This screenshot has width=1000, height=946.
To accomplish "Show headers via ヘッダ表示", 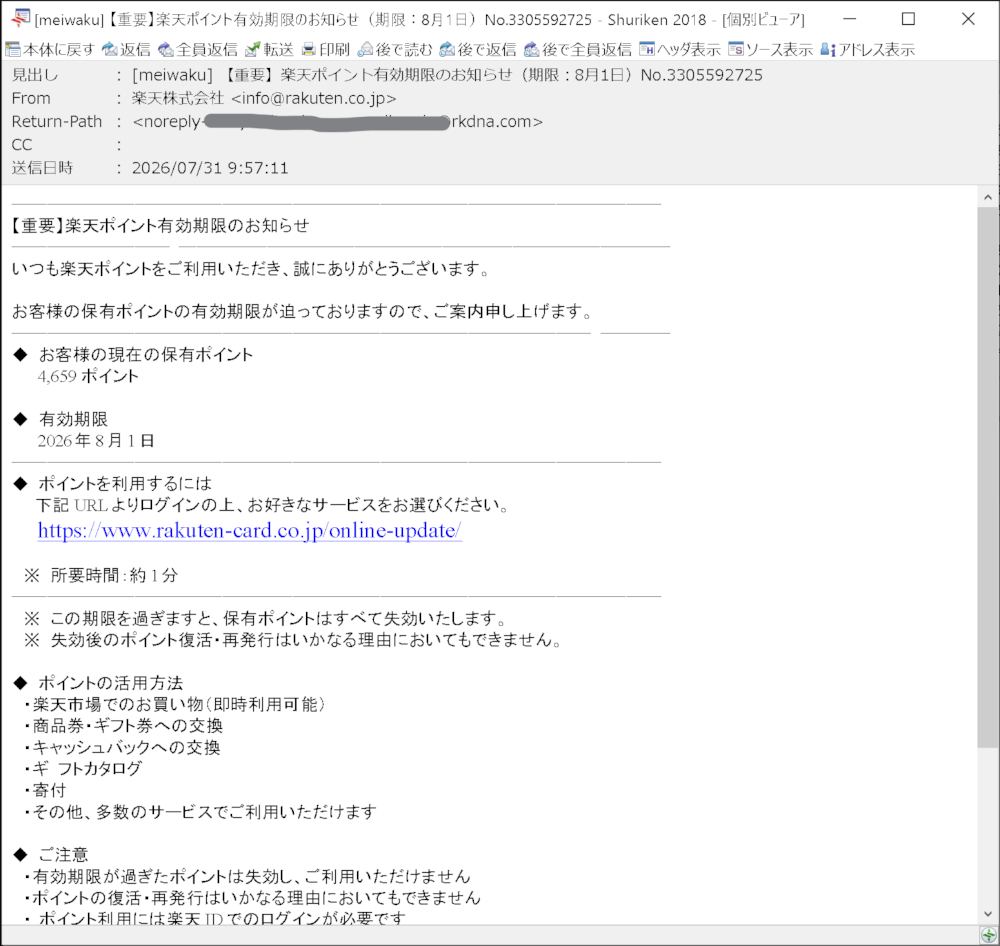I will pos(680,49).
